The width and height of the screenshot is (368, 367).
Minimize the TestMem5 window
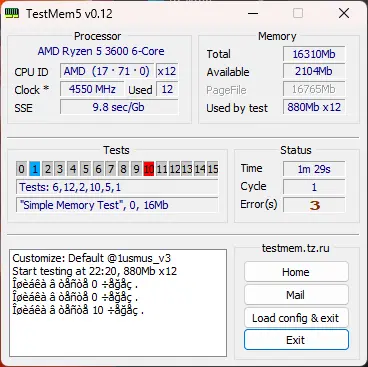tap(253, 14)
